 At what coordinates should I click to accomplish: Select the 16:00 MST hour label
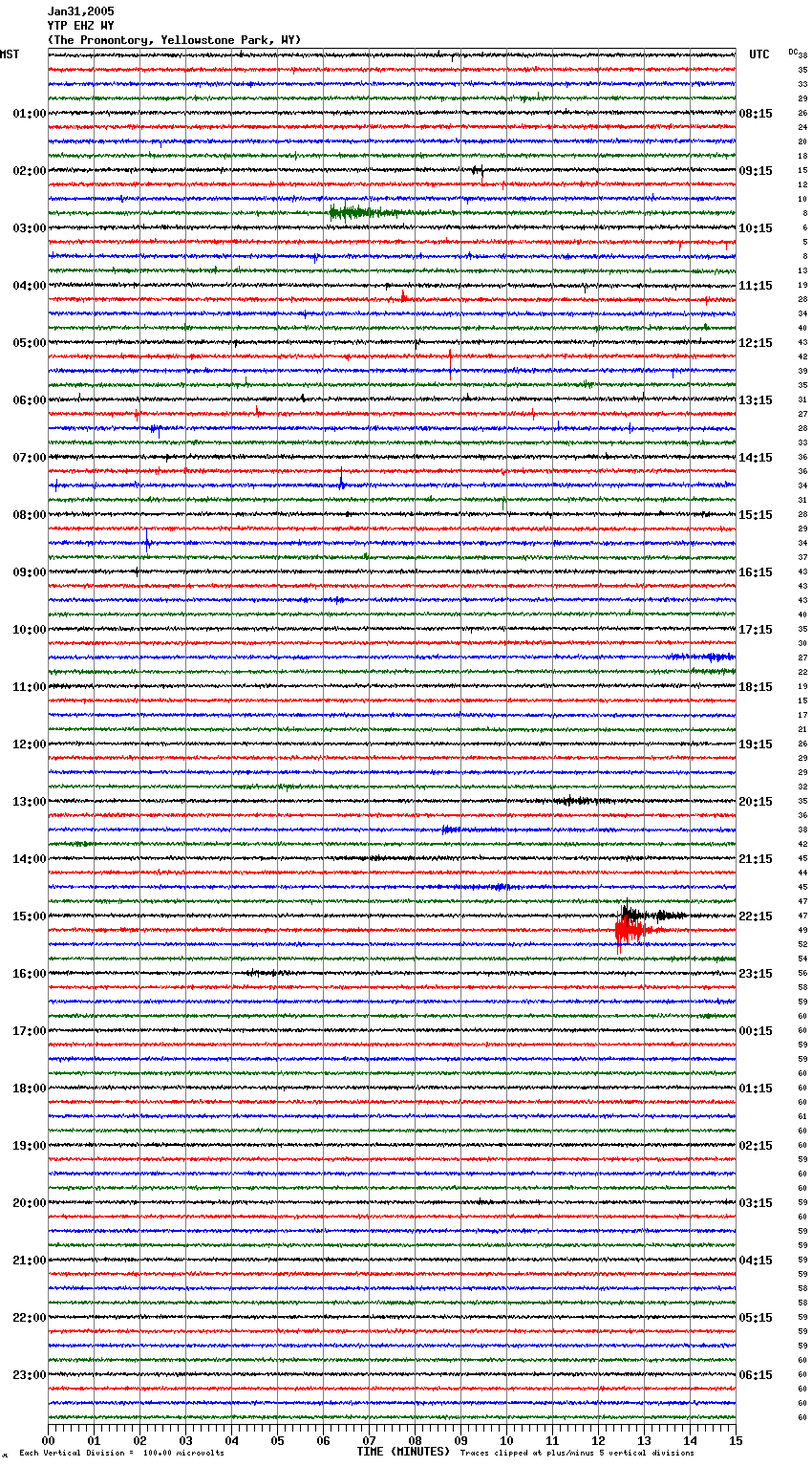tap(30, 974)
